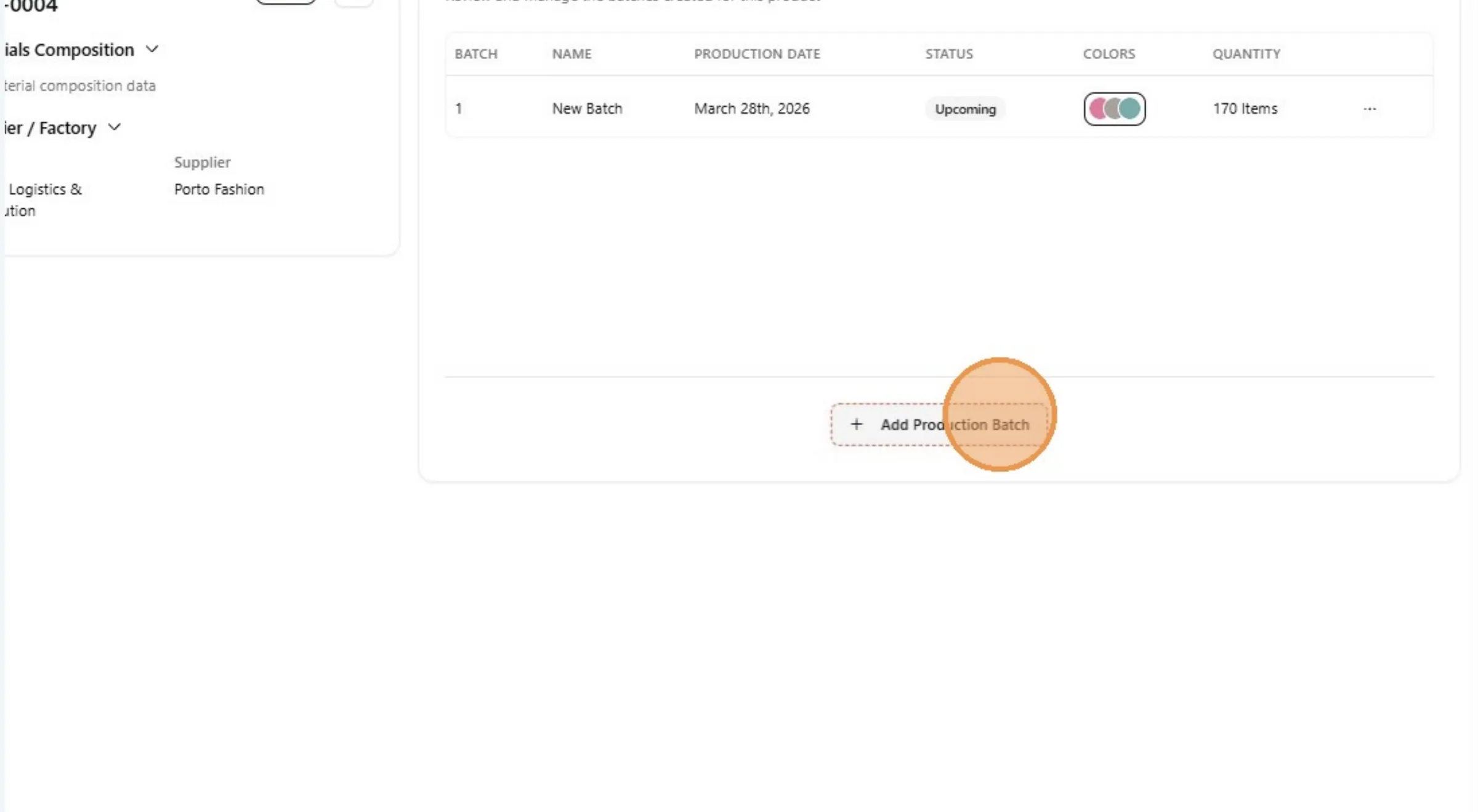Click the Supplier label
1478x812 pixels.
tap(202, 162)
